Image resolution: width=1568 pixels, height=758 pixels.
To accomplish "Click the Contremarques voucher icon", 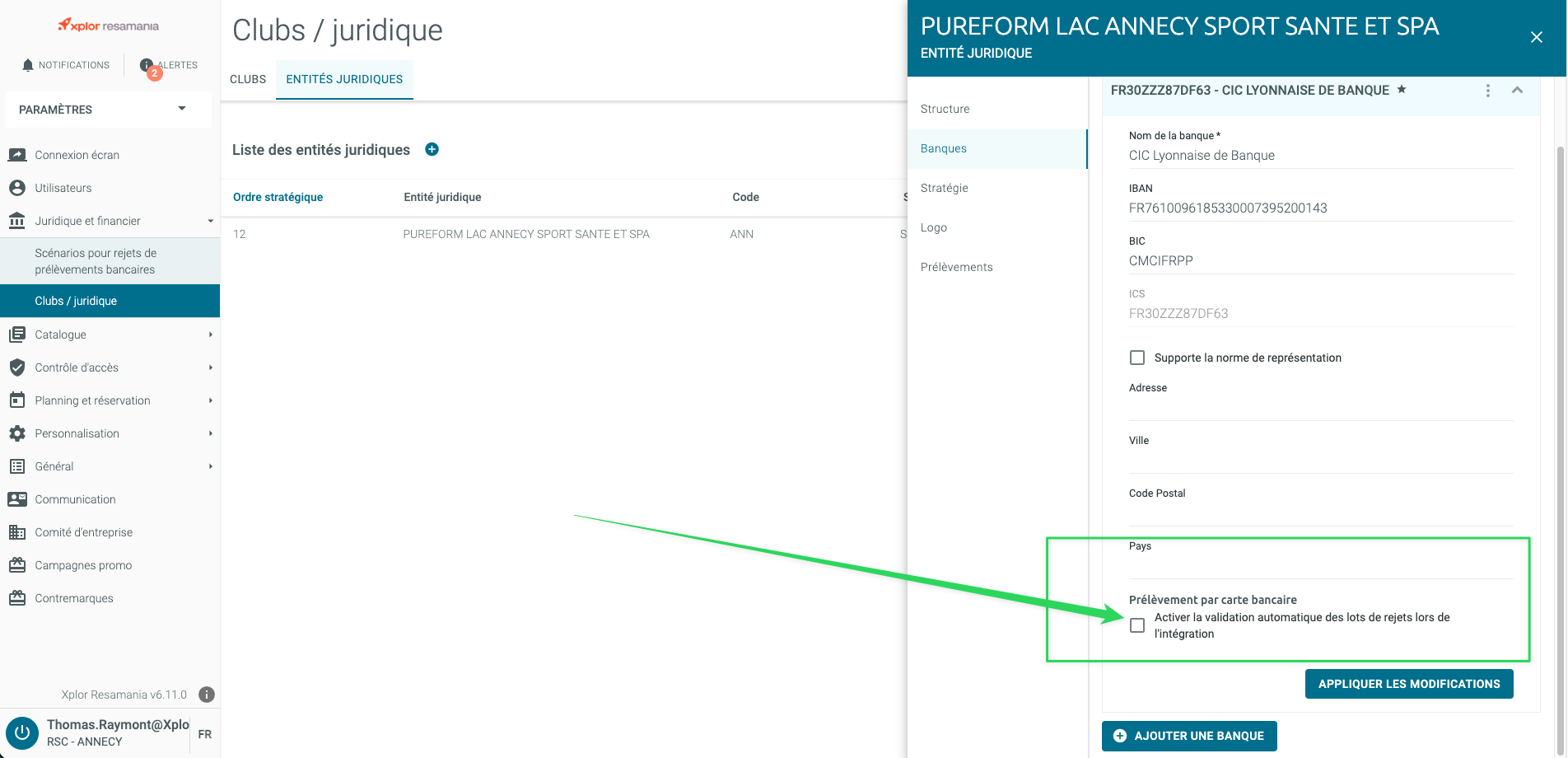I will pyautogui.click(x=17, y=598).
